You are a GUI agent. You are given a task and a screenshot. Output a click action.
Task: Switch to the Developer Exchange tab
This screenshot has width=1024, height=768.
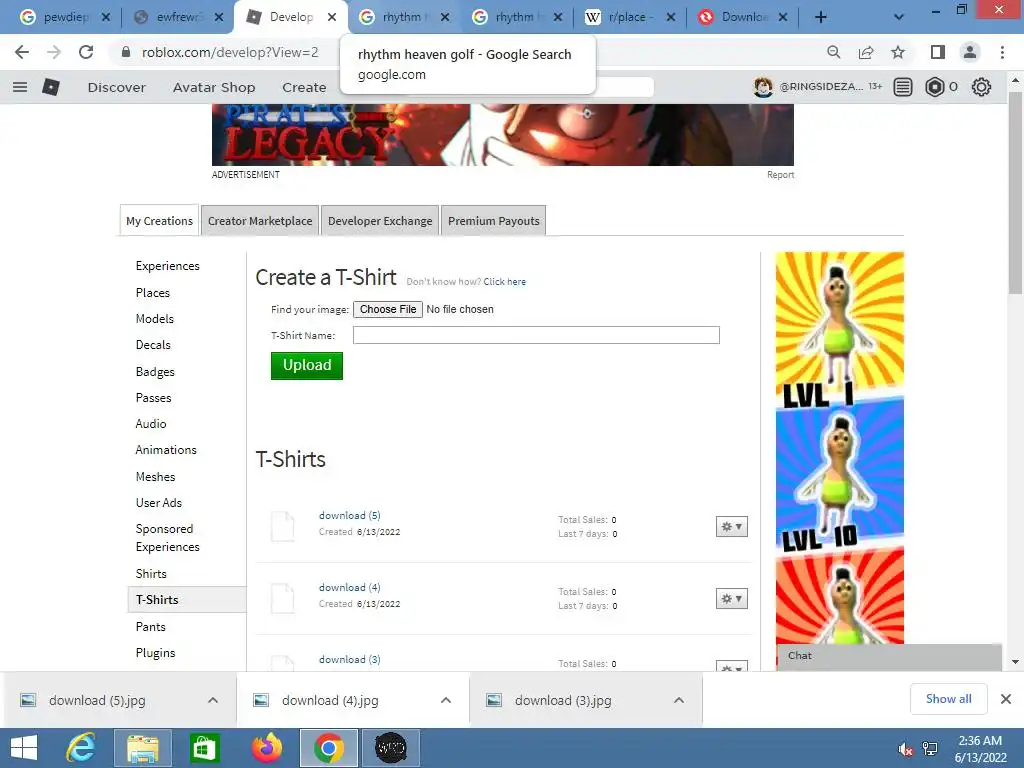point(380,221)
